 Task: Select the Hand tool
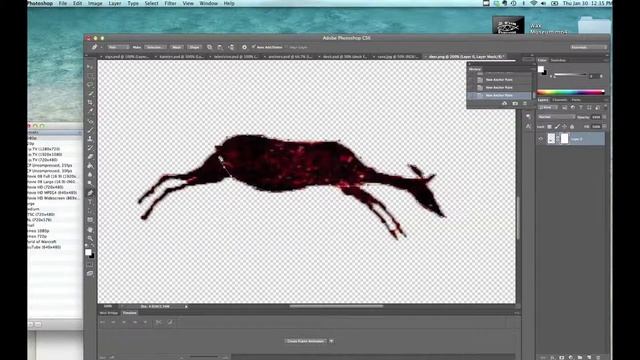coord(90,230)
